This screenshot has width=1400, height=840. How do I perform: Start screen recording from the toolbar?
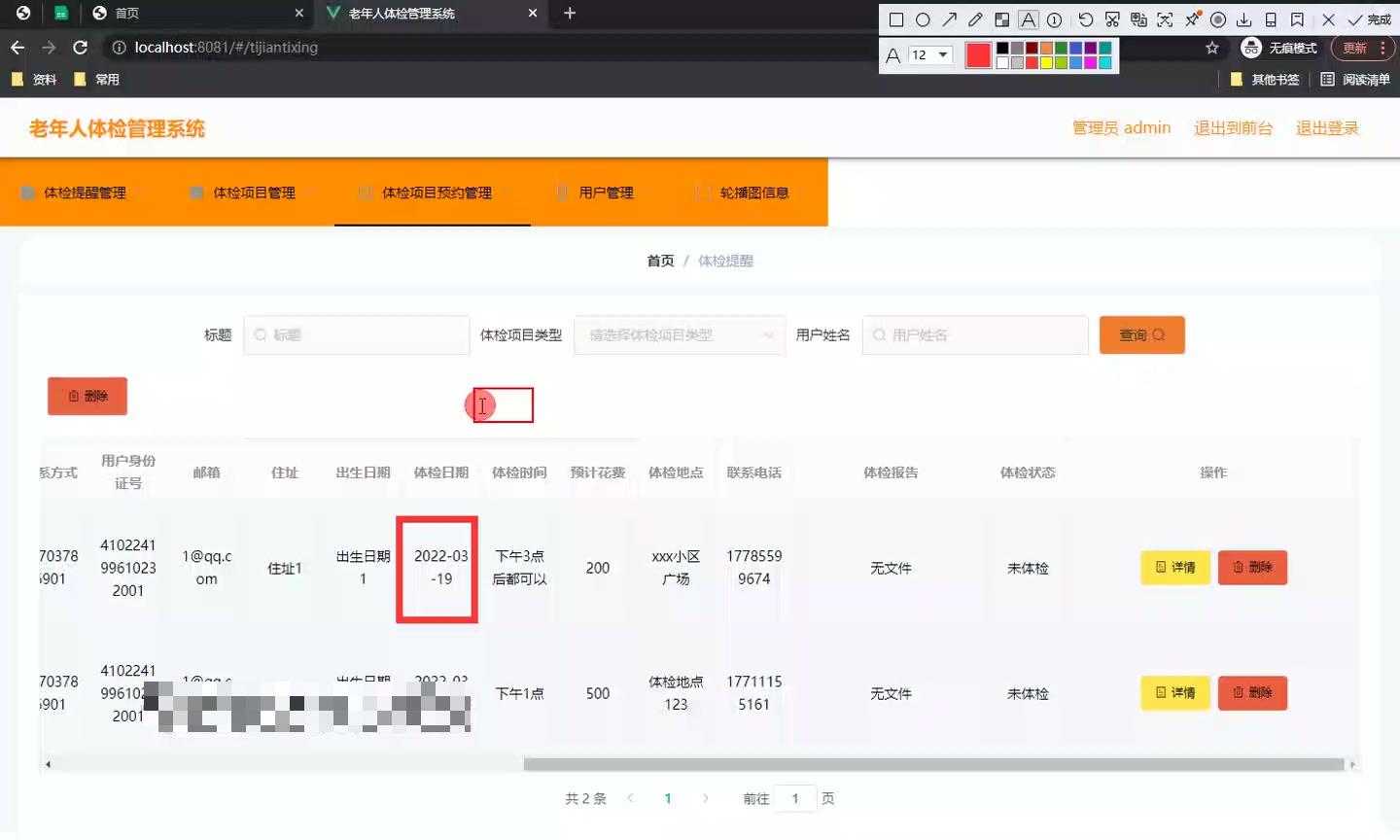(1218, 19)
